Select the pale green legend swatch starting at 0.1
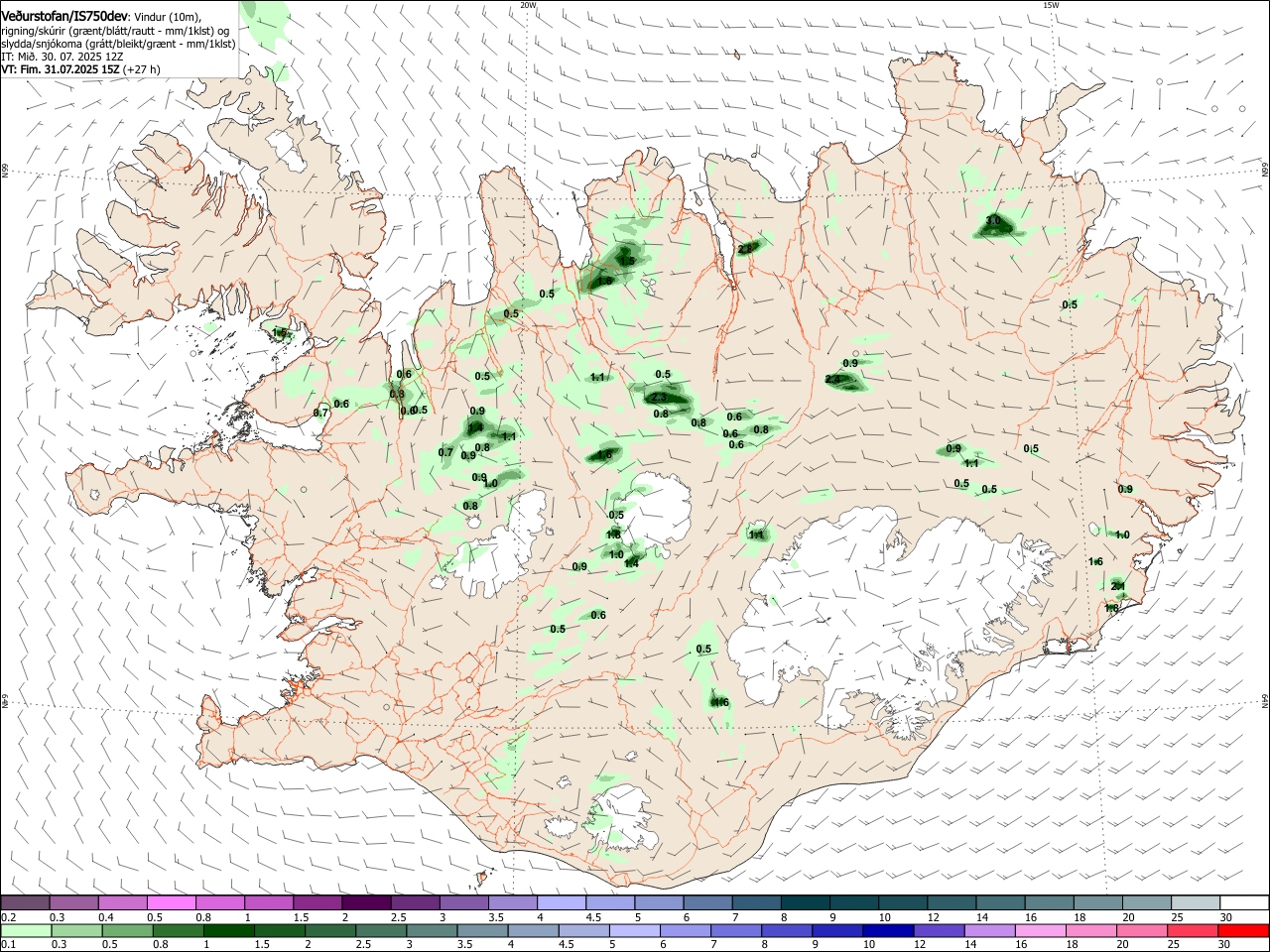 point(27,930)
